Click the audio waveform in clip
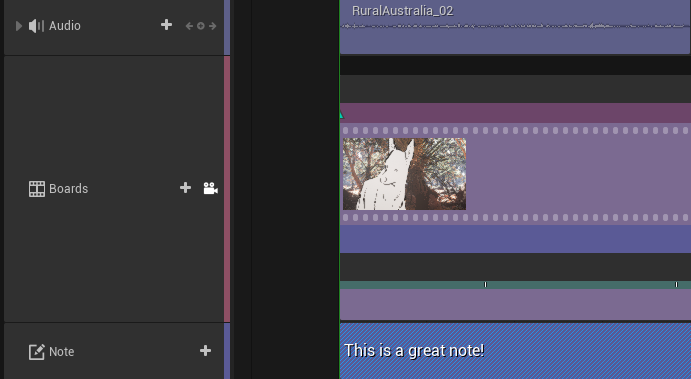The image size is (691, 379). (x=514, y=26)
